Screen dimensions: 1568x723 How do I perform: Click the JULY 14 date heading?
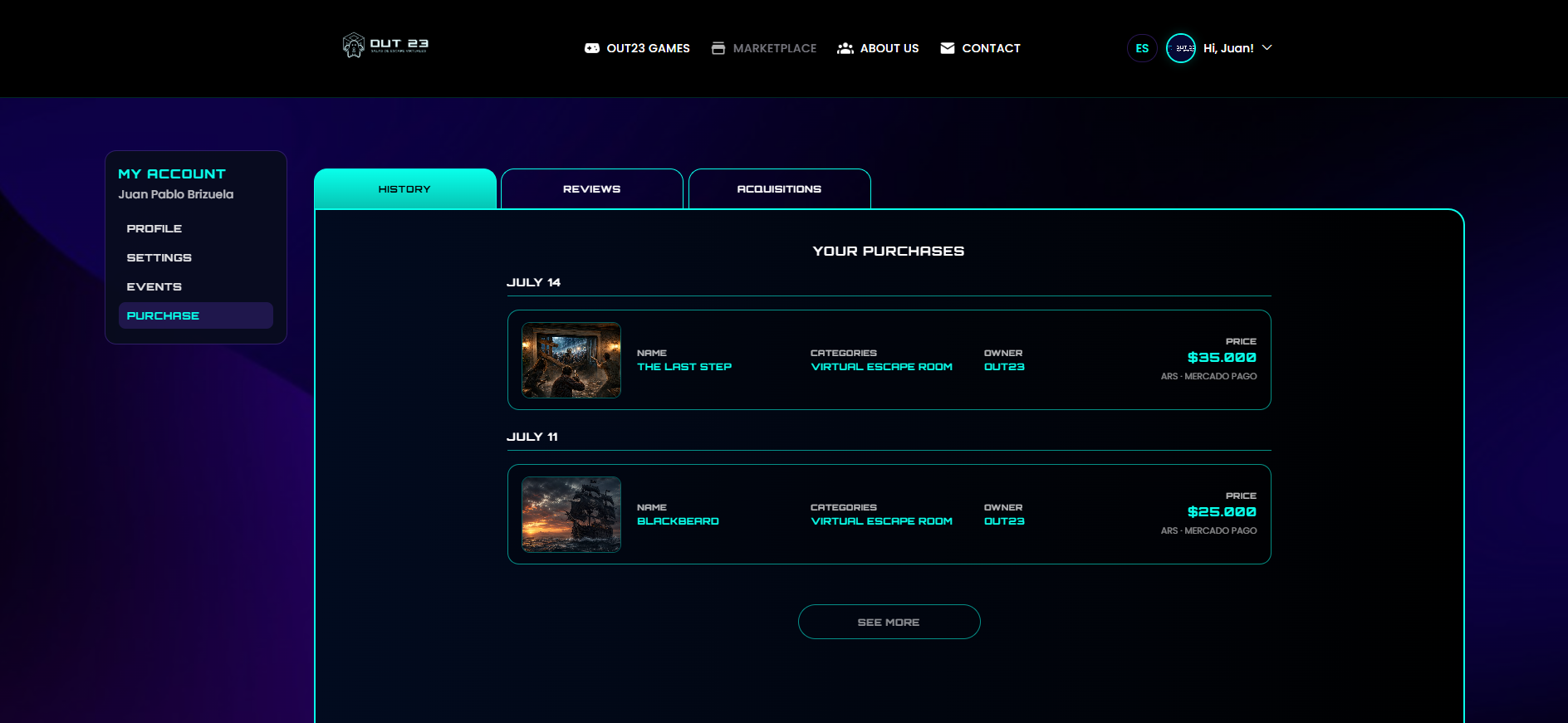(533, 282)
